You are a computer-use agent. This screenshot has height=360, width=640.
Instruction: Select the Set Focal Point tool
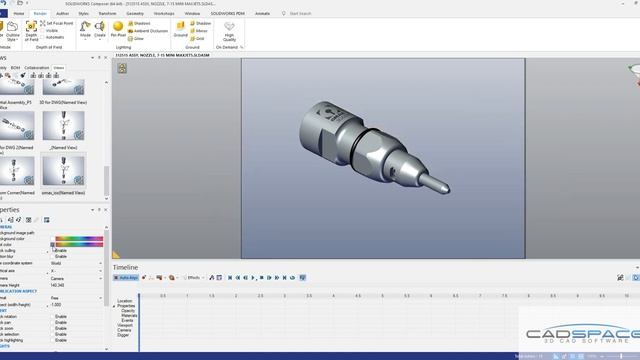point(57,24)
